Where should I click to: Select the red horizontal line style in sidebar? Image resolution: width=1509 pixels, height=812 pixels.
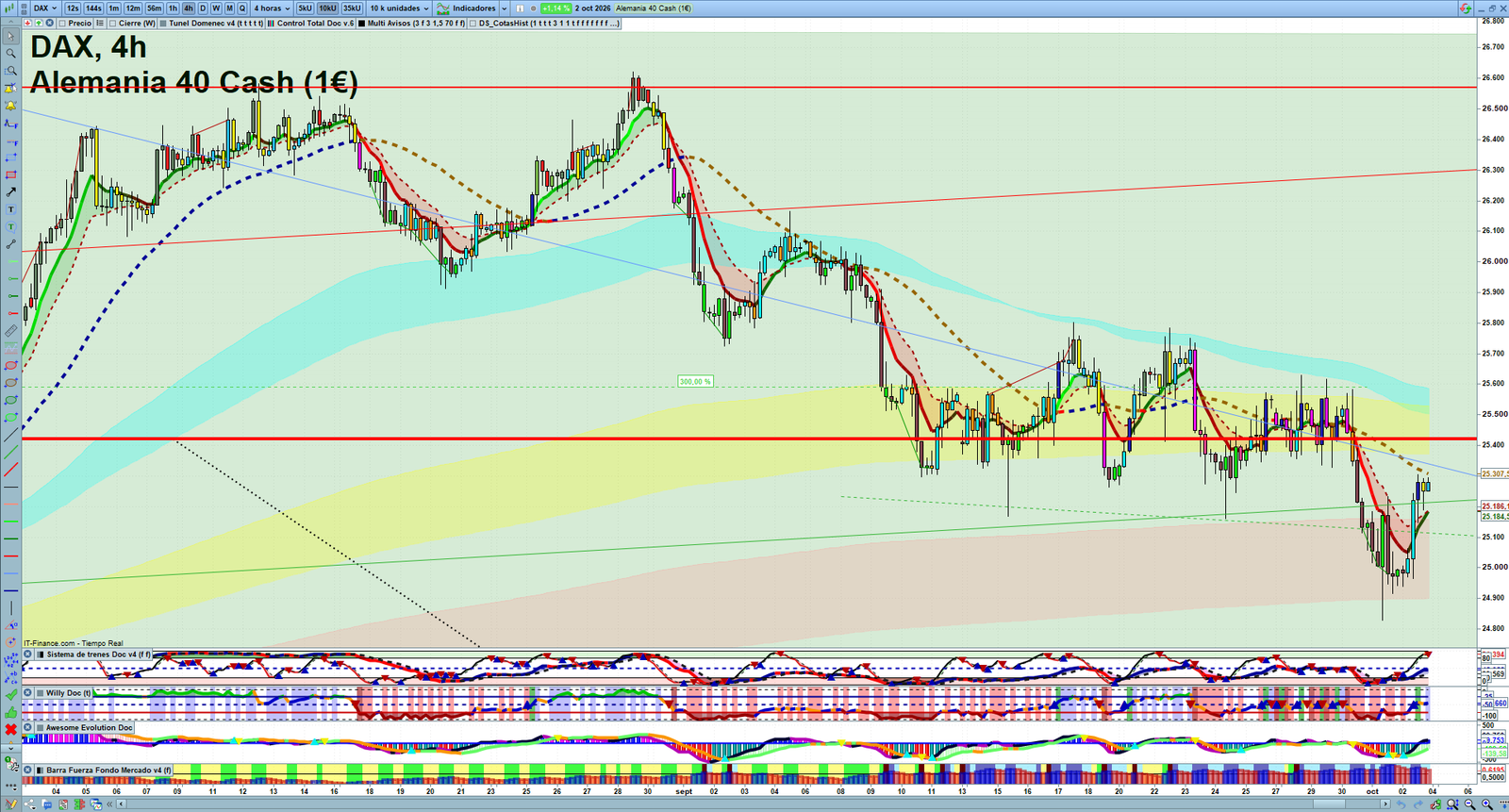[11, 555]
